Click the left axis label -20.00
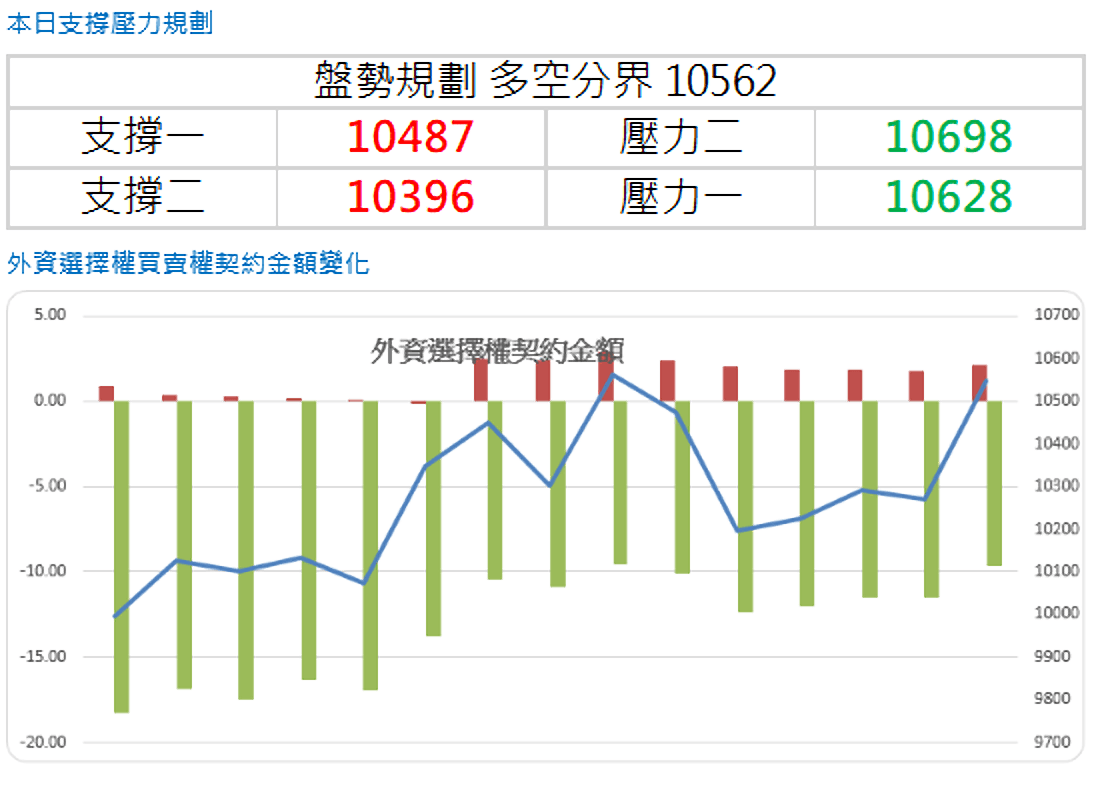This screenshot has height=810, width=1100. click(x=43, y=742)
